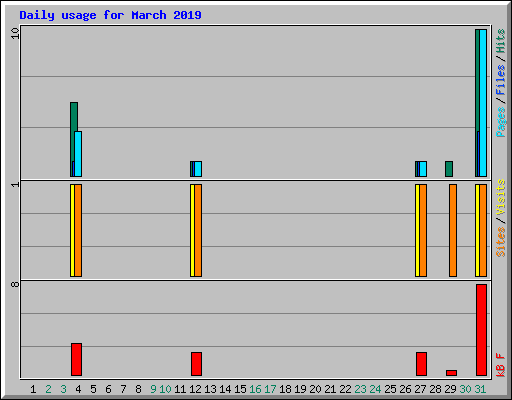Select the green Hits bar for day 29
This screenshot has width=512, height=400.
(449, 169)
